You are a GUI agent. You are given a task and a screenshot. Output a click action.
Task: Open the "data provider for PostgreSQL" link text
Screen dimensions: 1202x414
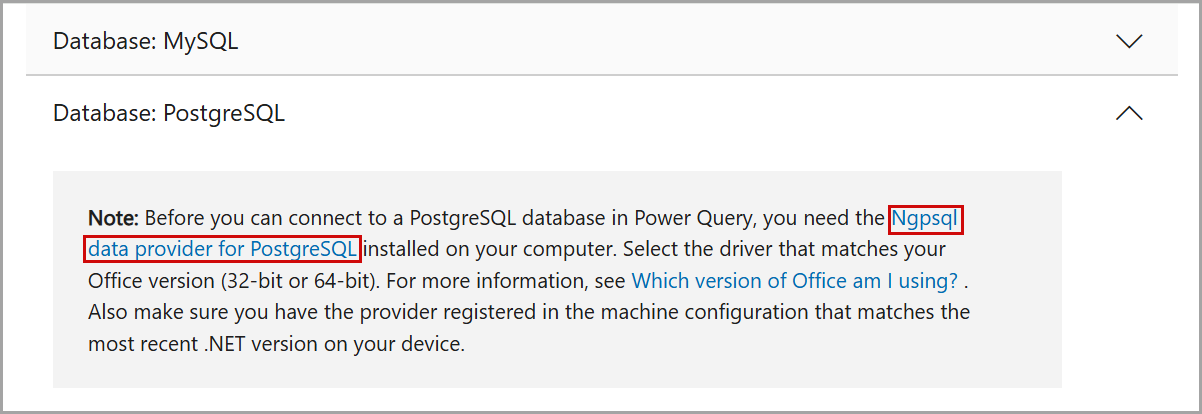(x=222, y=248)
